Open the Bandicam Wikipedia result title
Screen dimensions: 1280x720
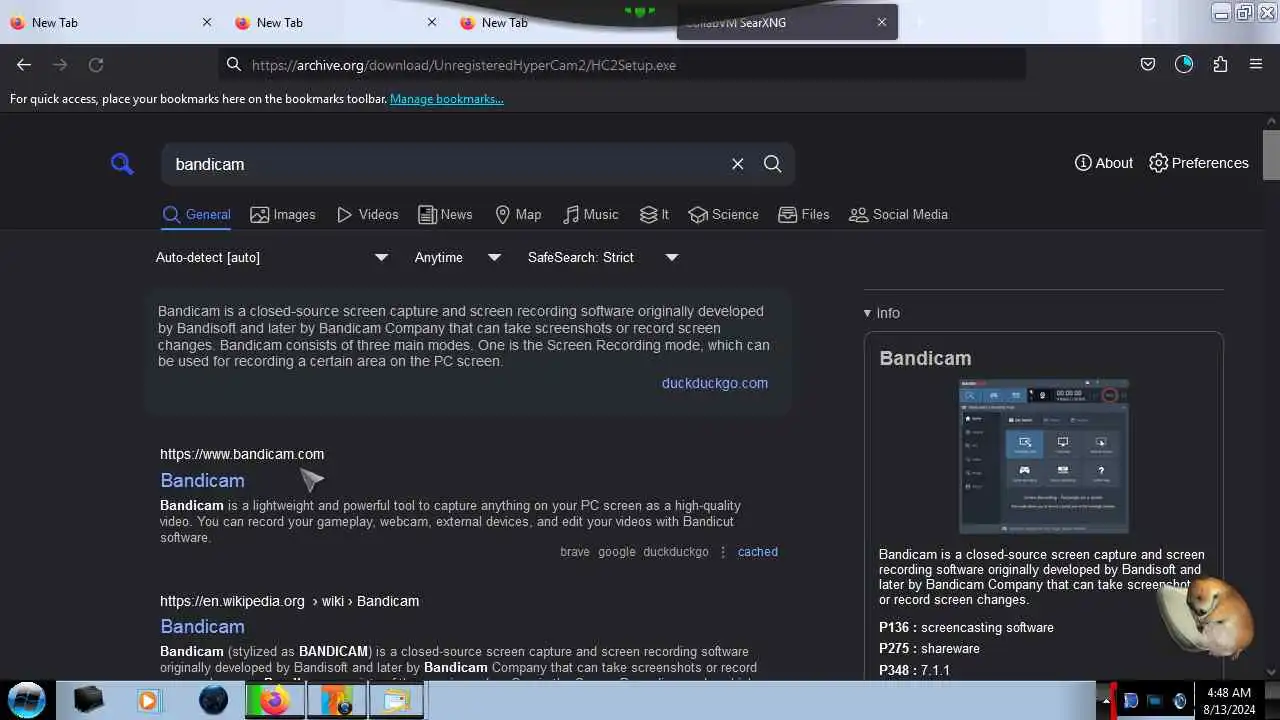[x=202, y=626]
